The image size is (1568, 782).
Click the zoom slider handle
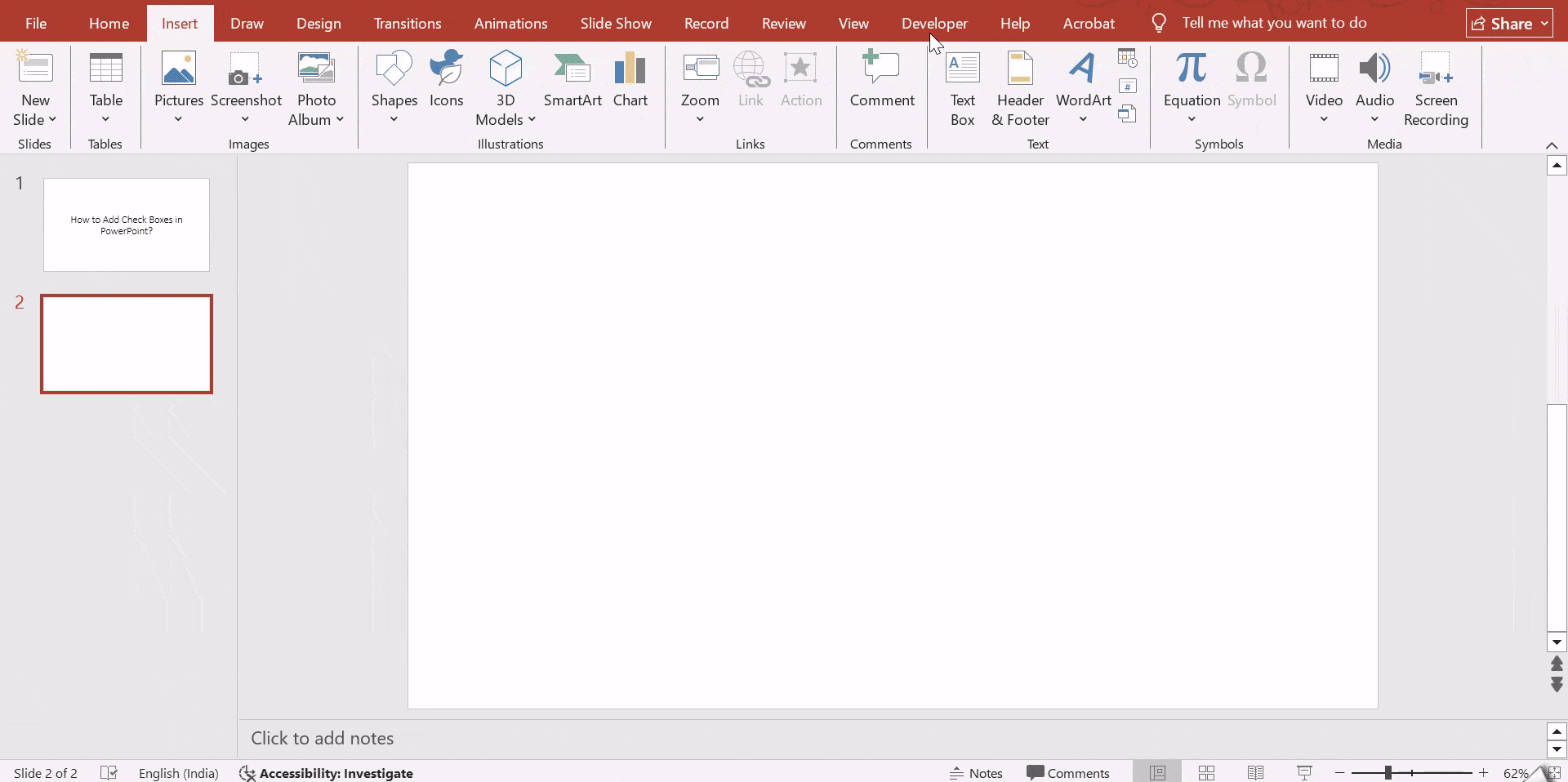point(1388,773)
